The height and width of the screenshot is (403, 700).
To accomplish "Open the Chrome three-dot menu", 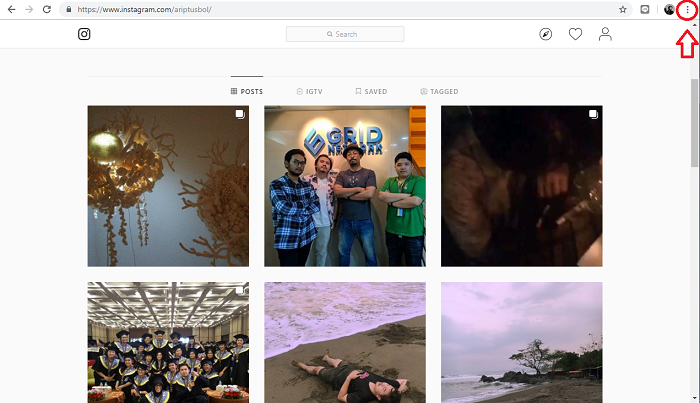I will coord(687,9).
